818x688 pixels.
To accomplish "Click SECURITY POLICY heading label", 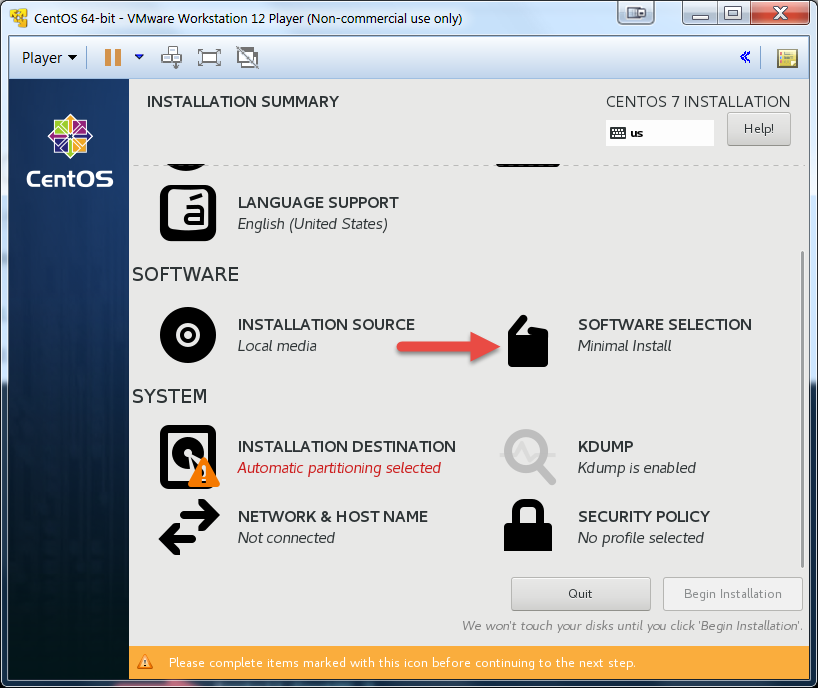I will pyautogui.click(x=644, y=516).
